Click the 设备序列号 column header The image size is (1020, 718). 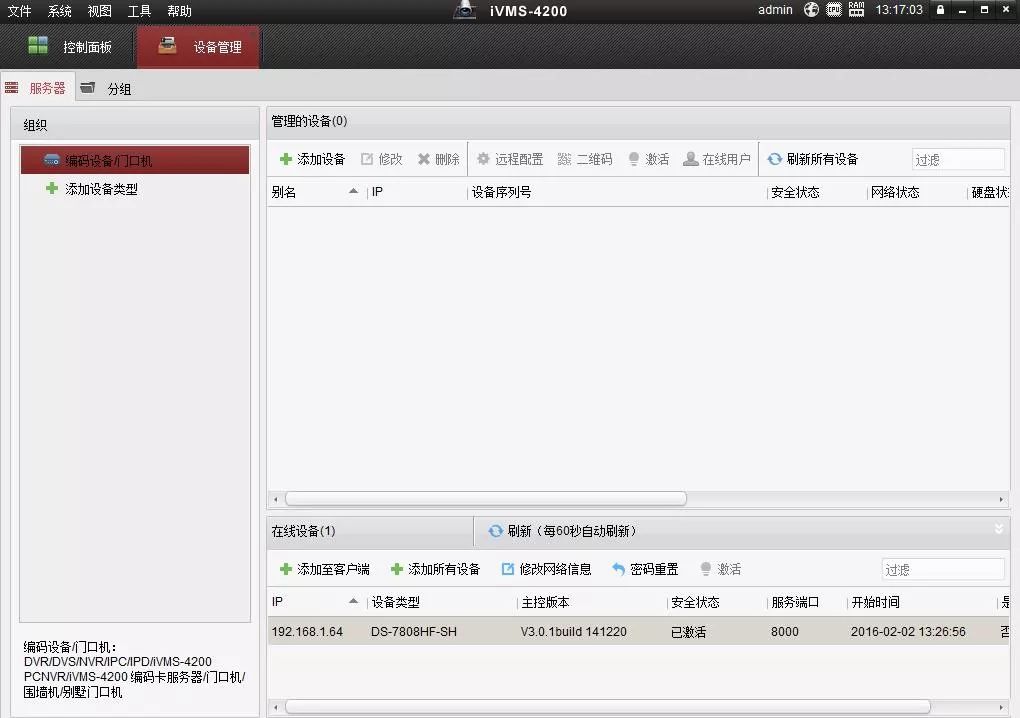(x=617, y=192)
